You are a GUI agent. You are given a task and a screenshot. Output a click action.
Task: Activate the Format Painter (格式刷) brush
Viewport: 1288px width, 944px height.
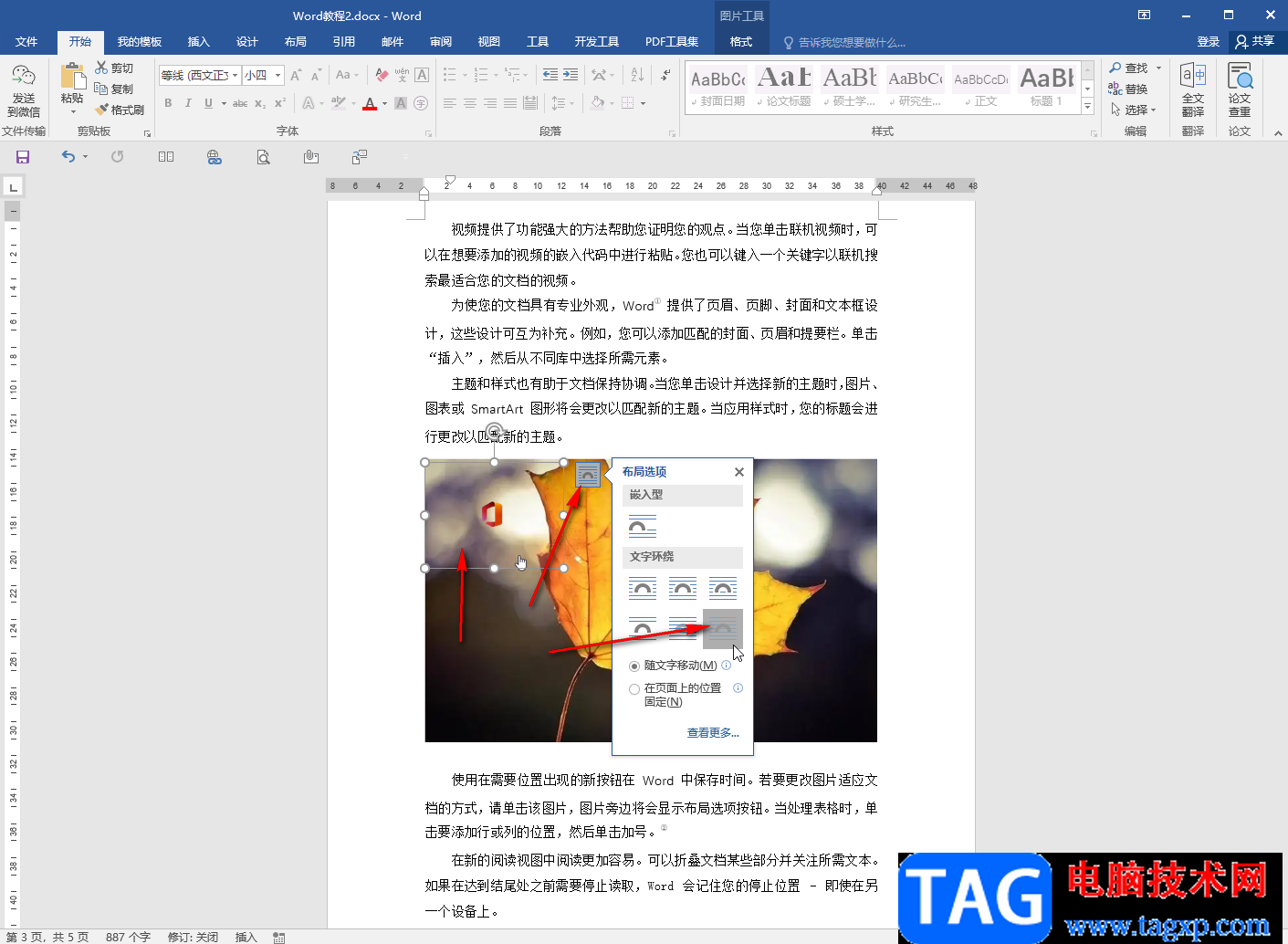point(101,110)
